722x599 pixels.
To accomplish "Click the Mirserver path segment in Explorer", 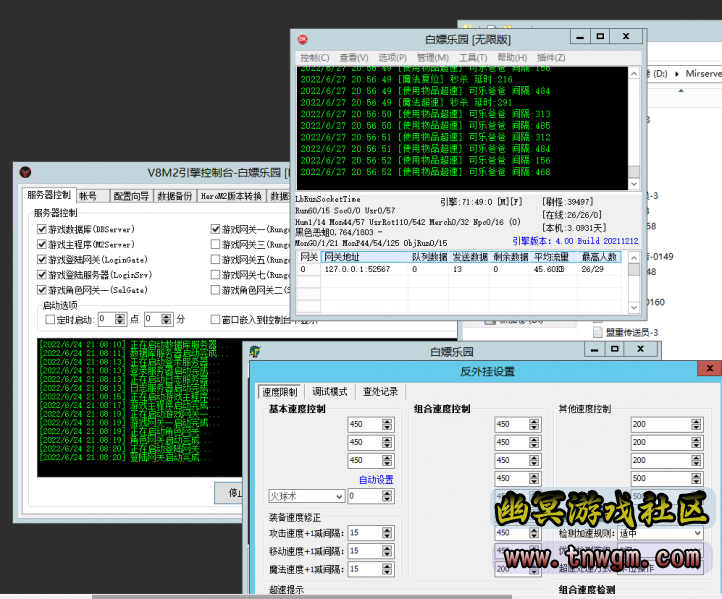I will (x=704, y=74).
